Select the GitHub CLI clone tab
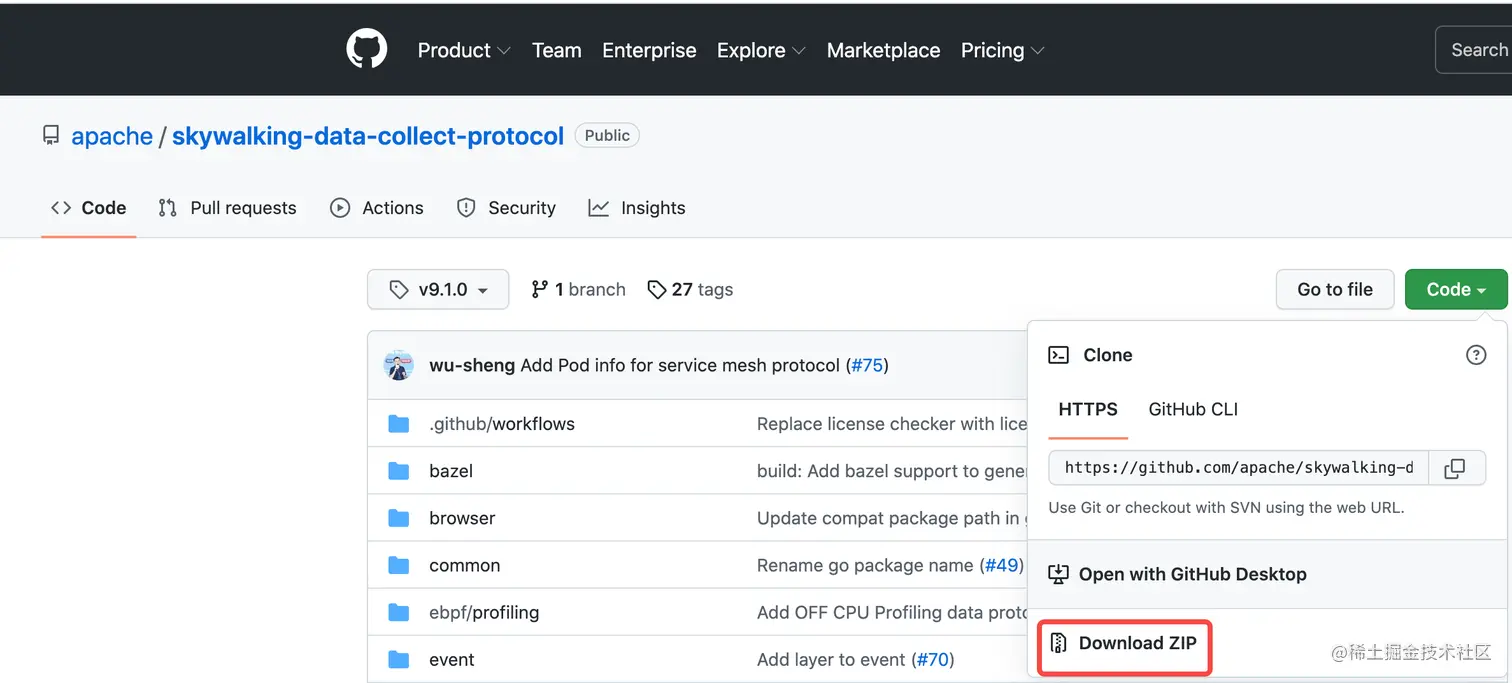Viewport: 1512px width, 683px height. tap(1193, 409)
